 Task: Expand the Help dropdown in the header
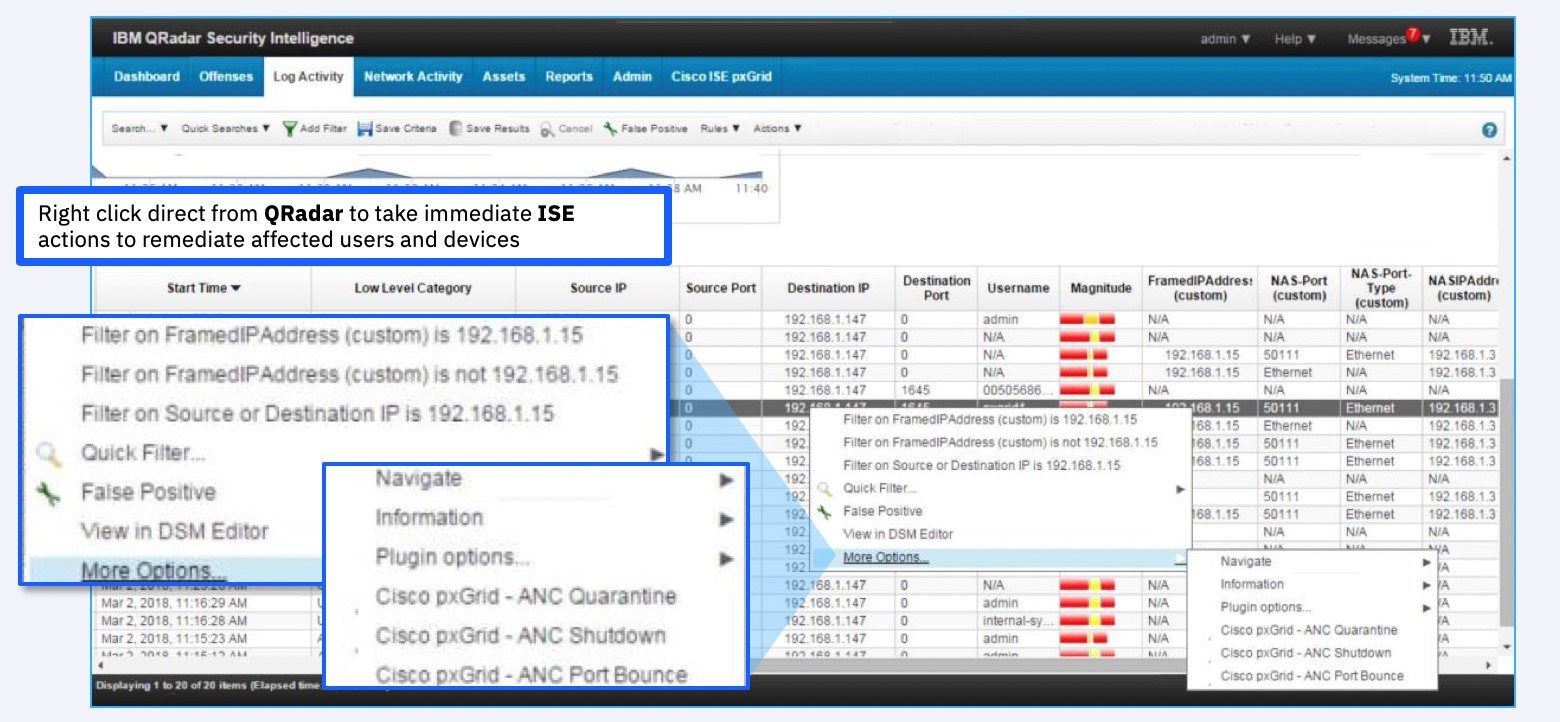click(1295, 39)
